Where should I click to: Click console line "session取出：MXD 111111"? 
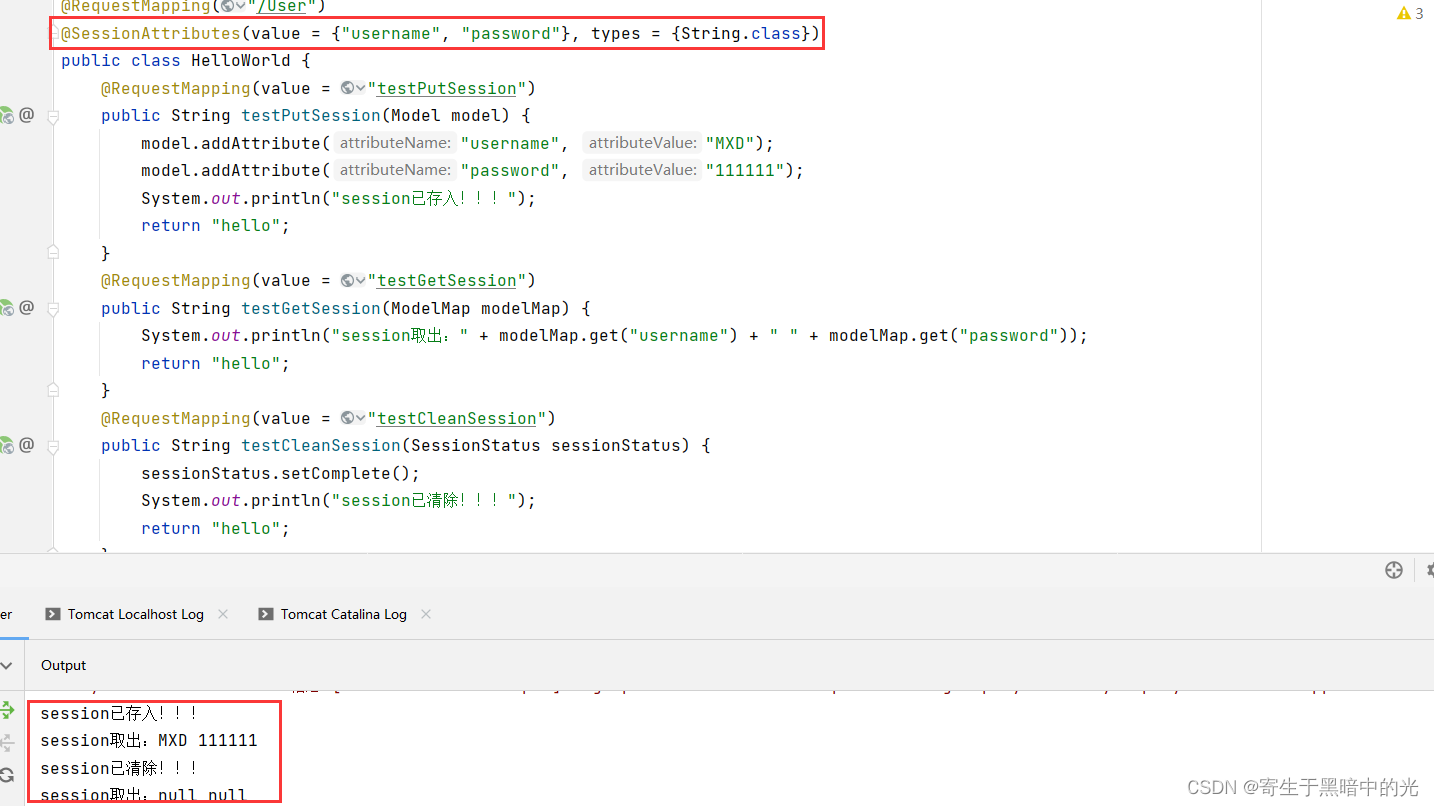coord(149,741)
